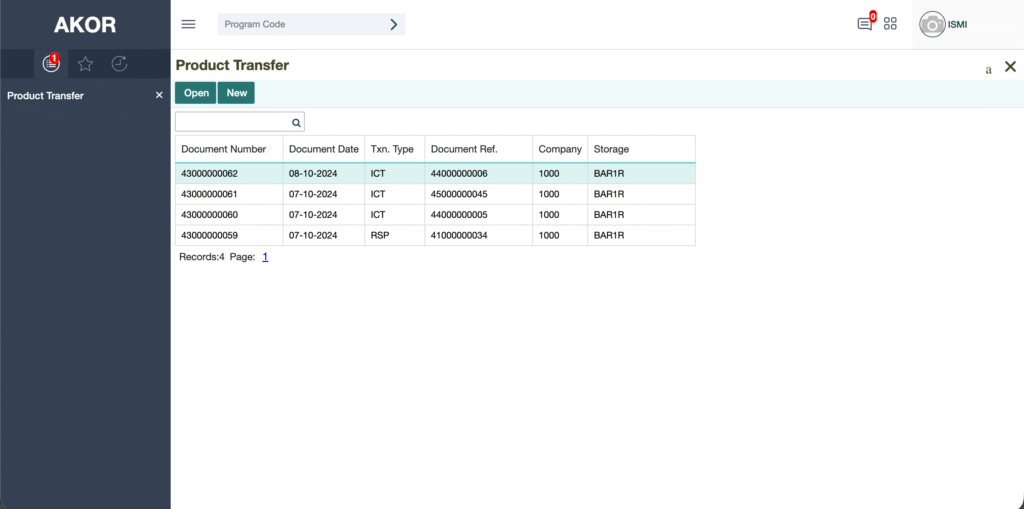Sort by Document Number column header

[x=223, y=149]
